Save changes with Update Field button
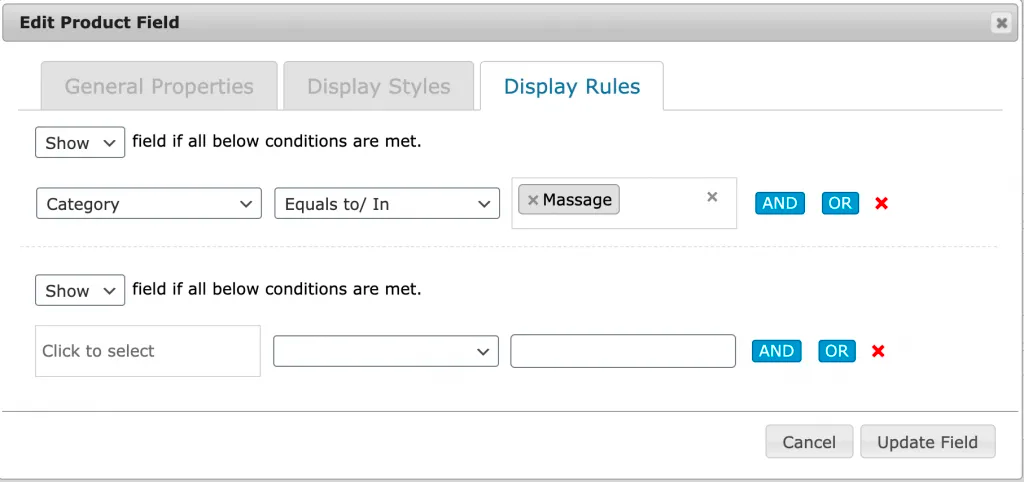 pos(927,442)
